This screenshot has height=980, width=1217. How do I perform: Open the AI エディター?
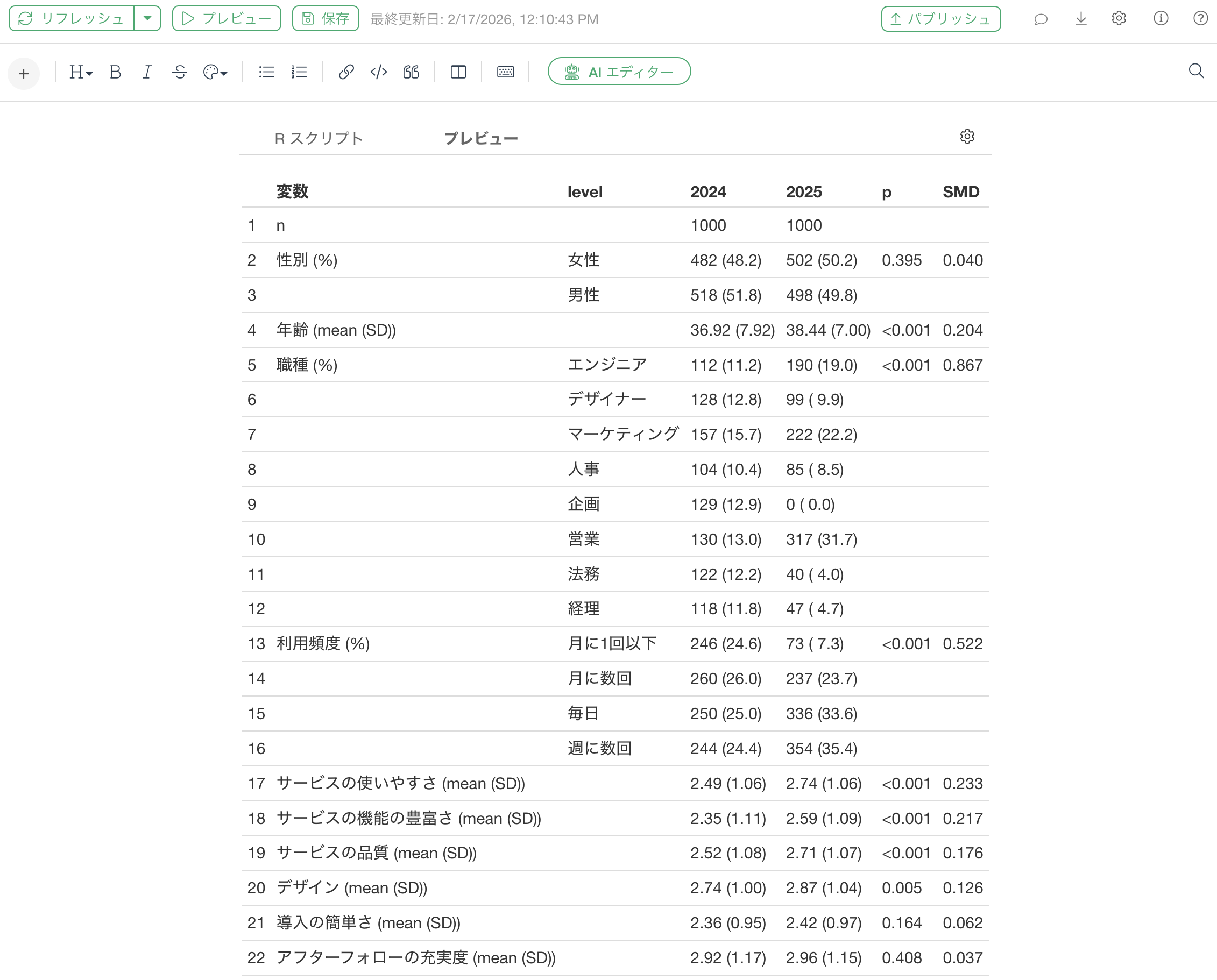pos(619,72)
